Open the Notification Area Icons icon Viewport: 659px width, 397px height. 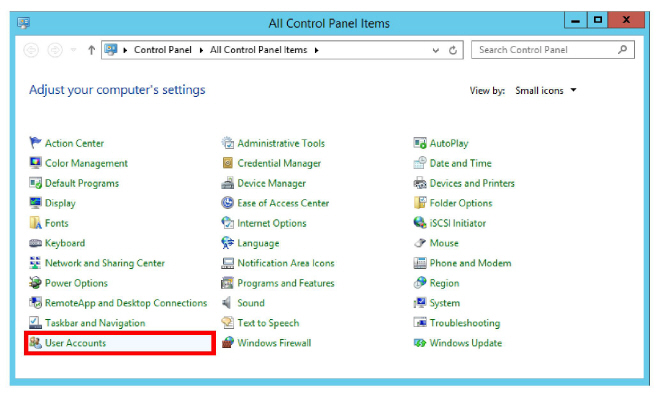point(227,263)
